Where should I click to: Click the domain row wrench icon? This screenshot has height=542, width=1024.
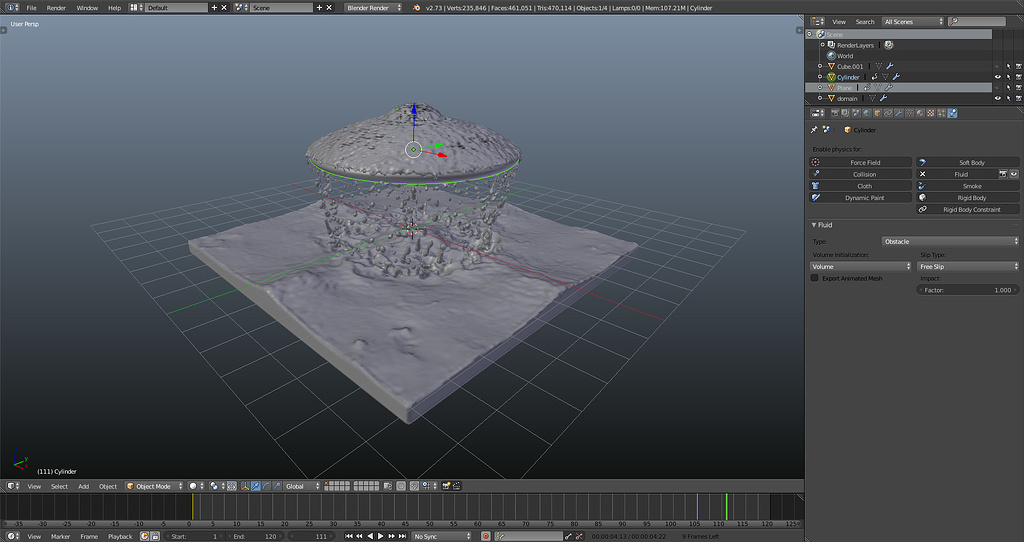[883, 98]
